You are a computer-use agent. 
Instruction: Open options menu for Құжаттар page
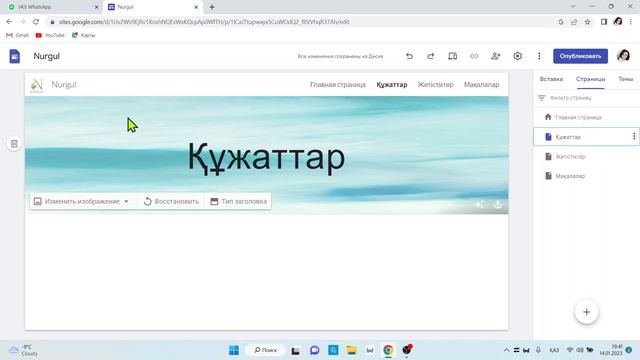click(x=634, y=136)
